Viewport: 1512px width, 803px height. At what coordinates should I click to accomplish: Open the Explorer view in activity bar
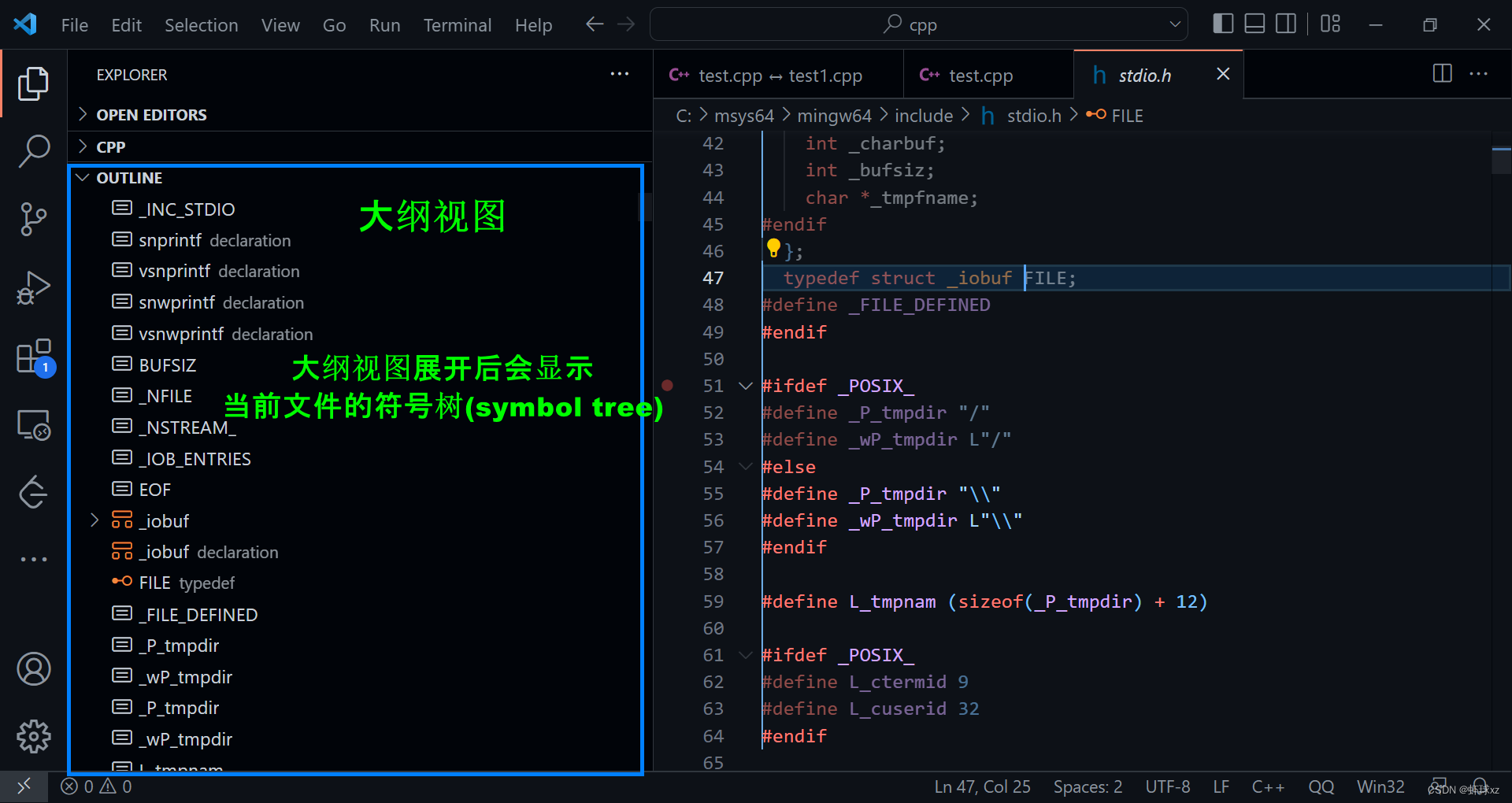click(x=33, y=83)
